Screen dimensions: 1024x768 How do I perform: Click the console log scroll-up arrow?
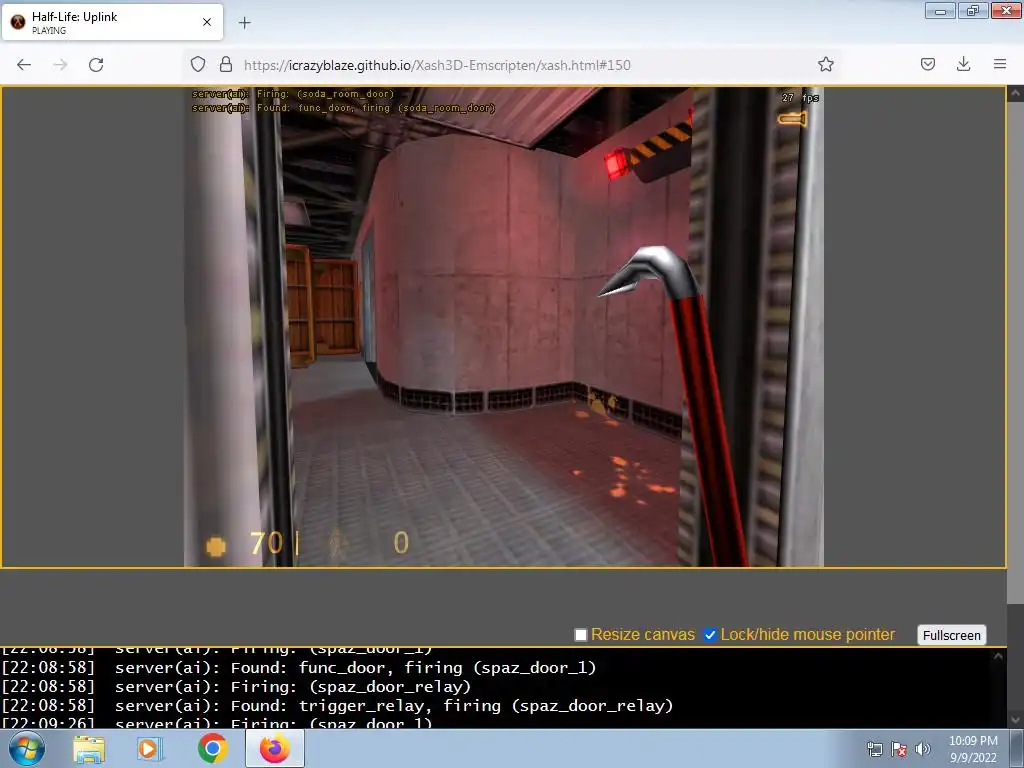tap(999, 656)
